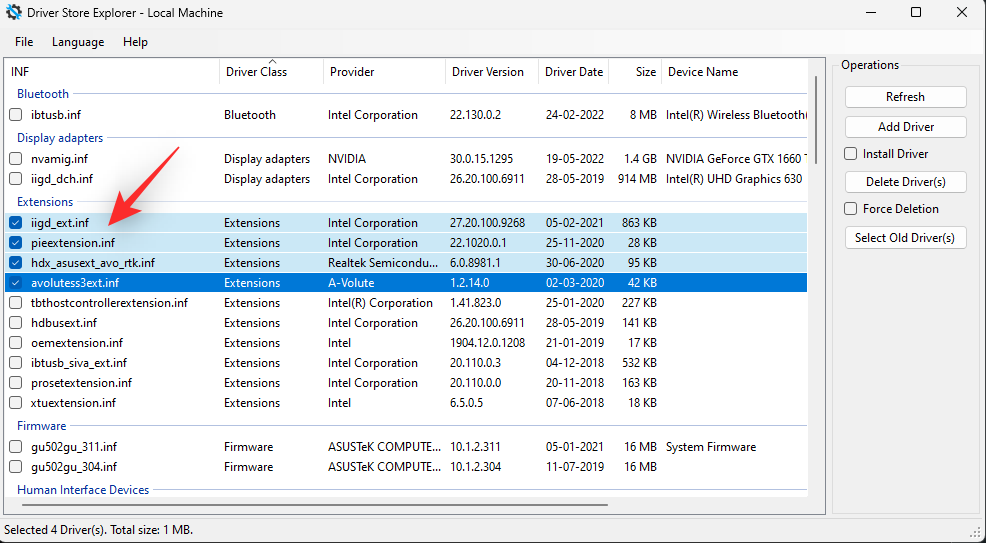This screenshot has height=543, width=986.
Task: Uncheck the avolutess3ext.inf checkbox
Action: 16,283
